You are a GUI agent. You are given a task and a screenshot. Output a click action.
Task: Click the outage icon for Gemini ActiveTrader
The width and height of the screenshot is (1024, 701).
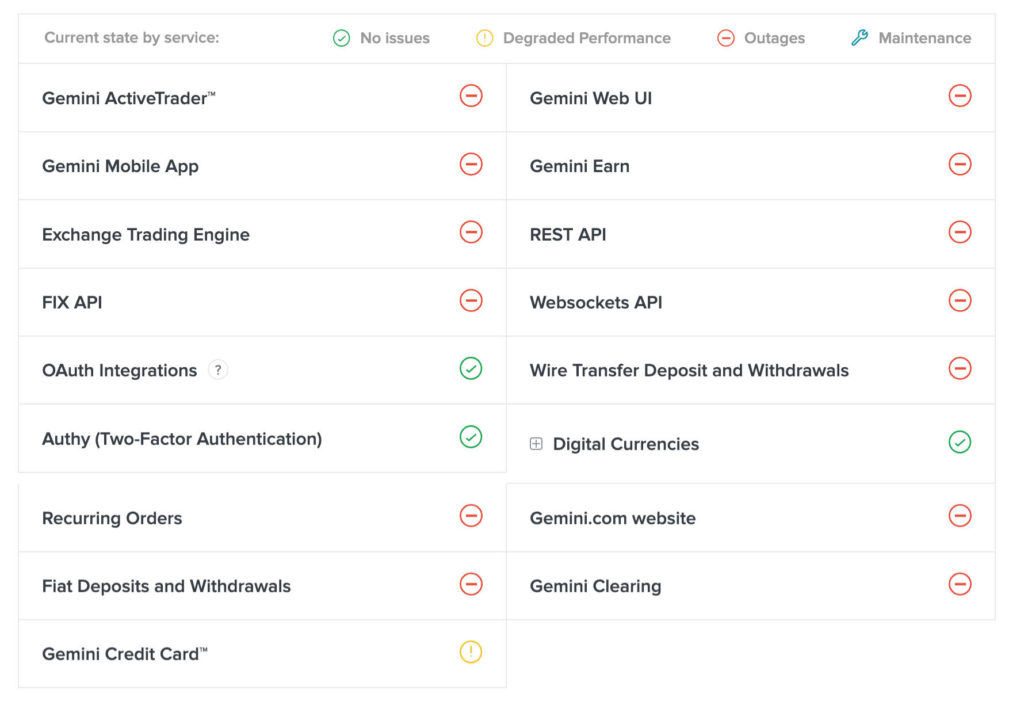click(471, 96)
